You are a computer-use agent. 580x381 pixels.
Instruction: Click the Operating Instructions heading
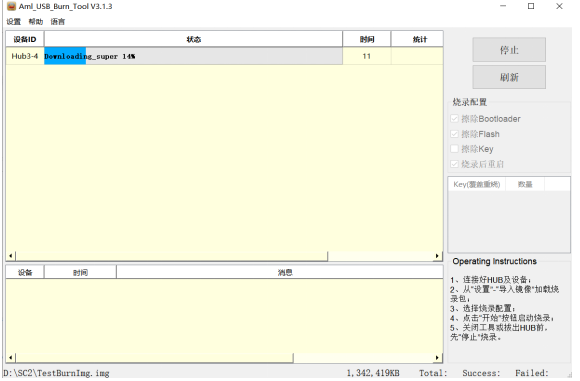point(495,261)
